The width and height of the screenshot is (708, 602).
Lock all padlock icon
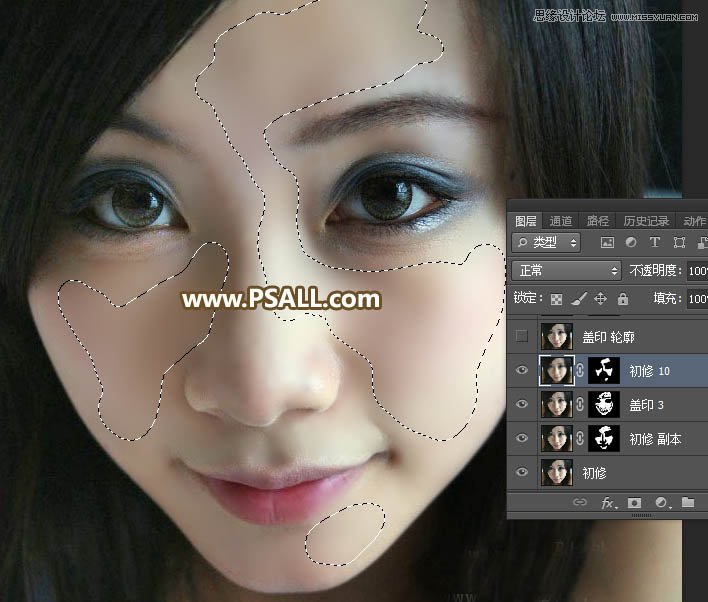[x=623, y=299]
